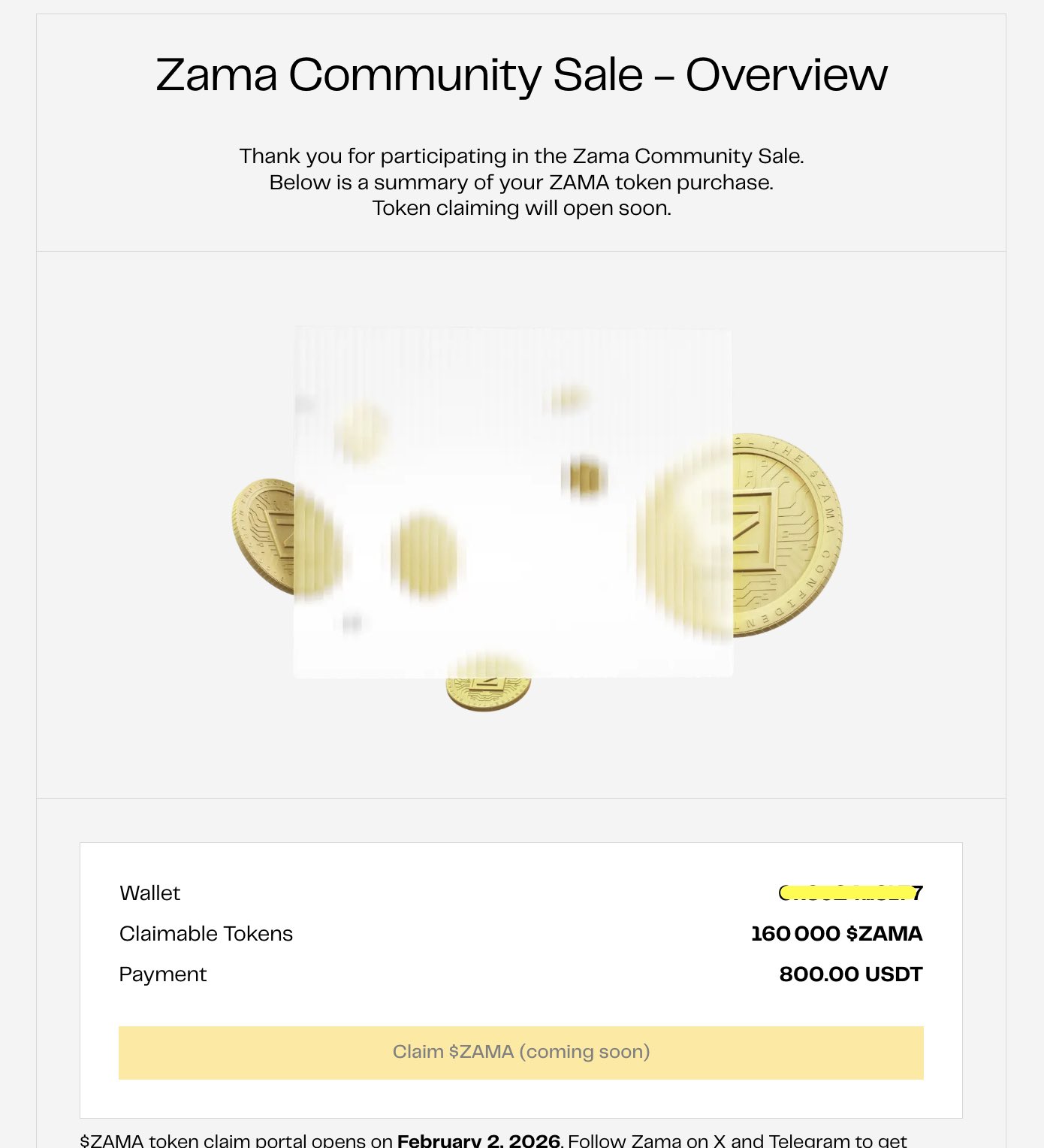
Task: Select the yellow-highlighted wallet address
Action: click(850, 893)
